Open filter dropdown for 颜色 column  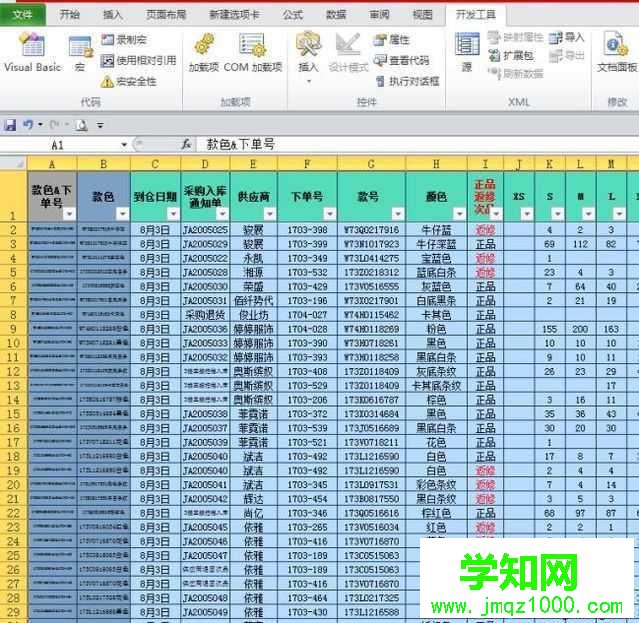pyautogui.click(x=459, y=214)
